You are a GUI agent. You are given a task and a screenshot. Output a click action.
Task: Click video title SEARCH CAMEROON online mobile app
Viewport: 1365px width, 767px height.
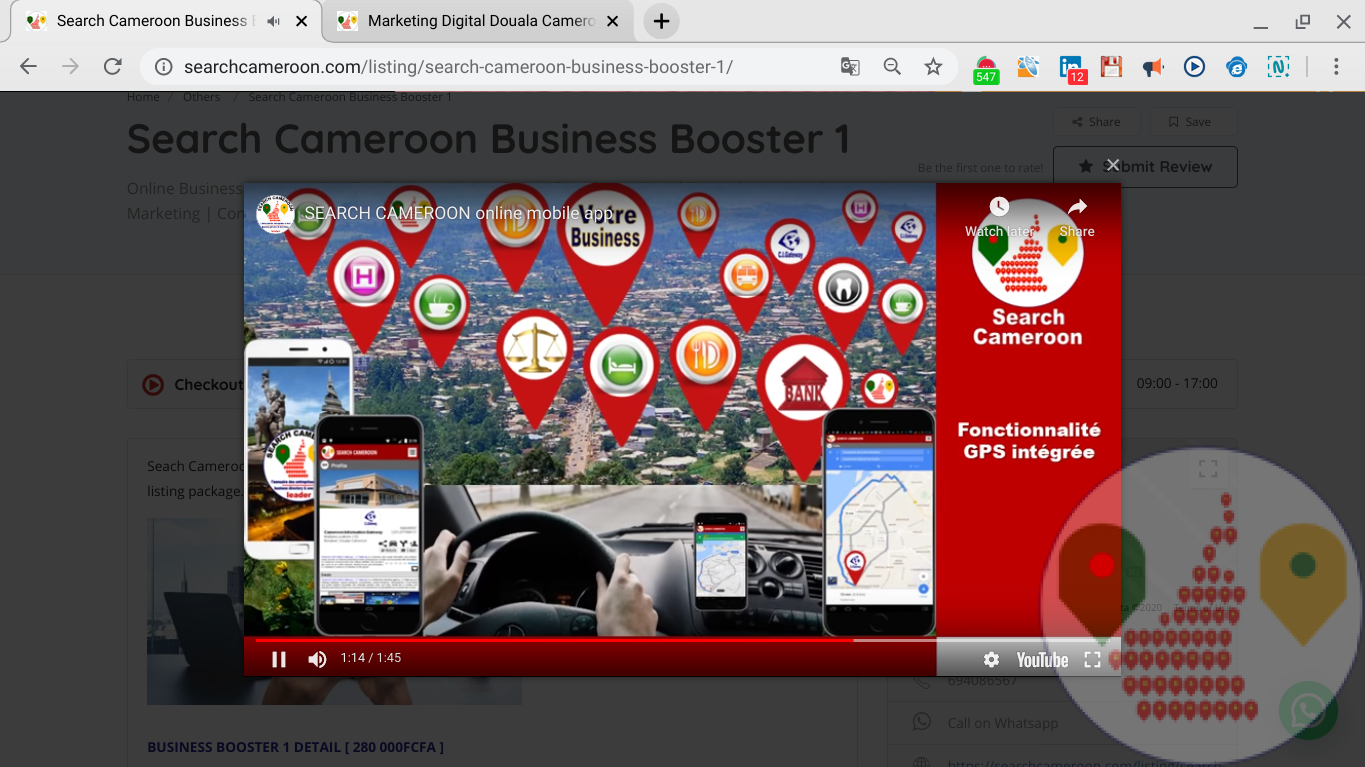(x=458, y=213)
